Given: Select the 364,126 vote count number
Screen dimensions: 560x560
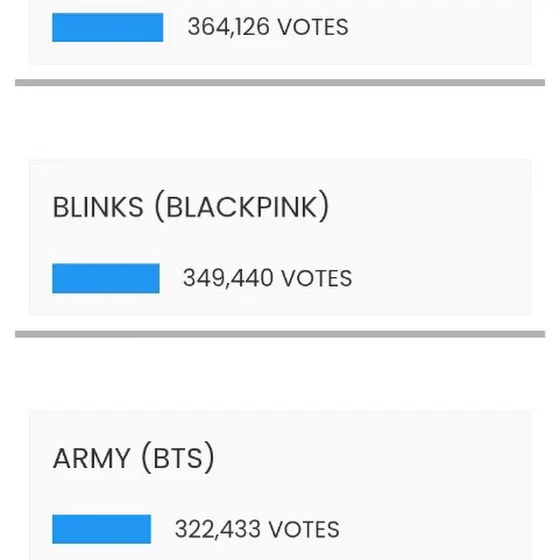Looking at the screenshot, I should pyautogui.click(x=229, y=27).
